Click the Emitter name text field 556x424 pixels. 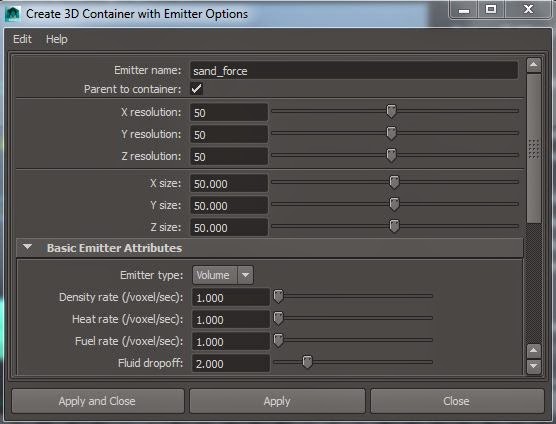(x=354, y=71)
